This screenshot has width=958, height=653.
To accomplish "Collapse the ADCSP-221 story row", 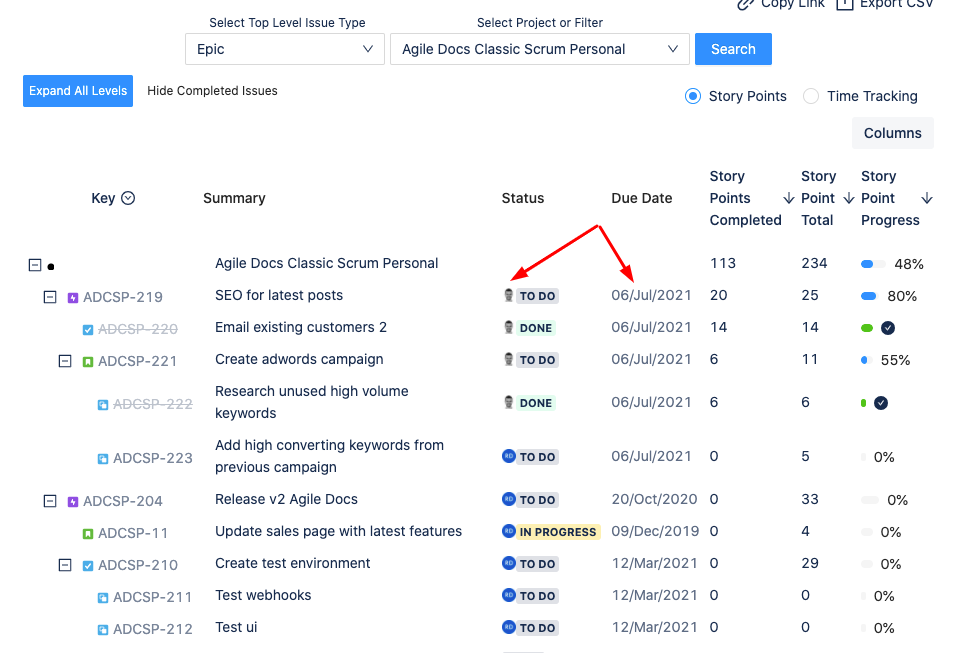I will [65, 361].
